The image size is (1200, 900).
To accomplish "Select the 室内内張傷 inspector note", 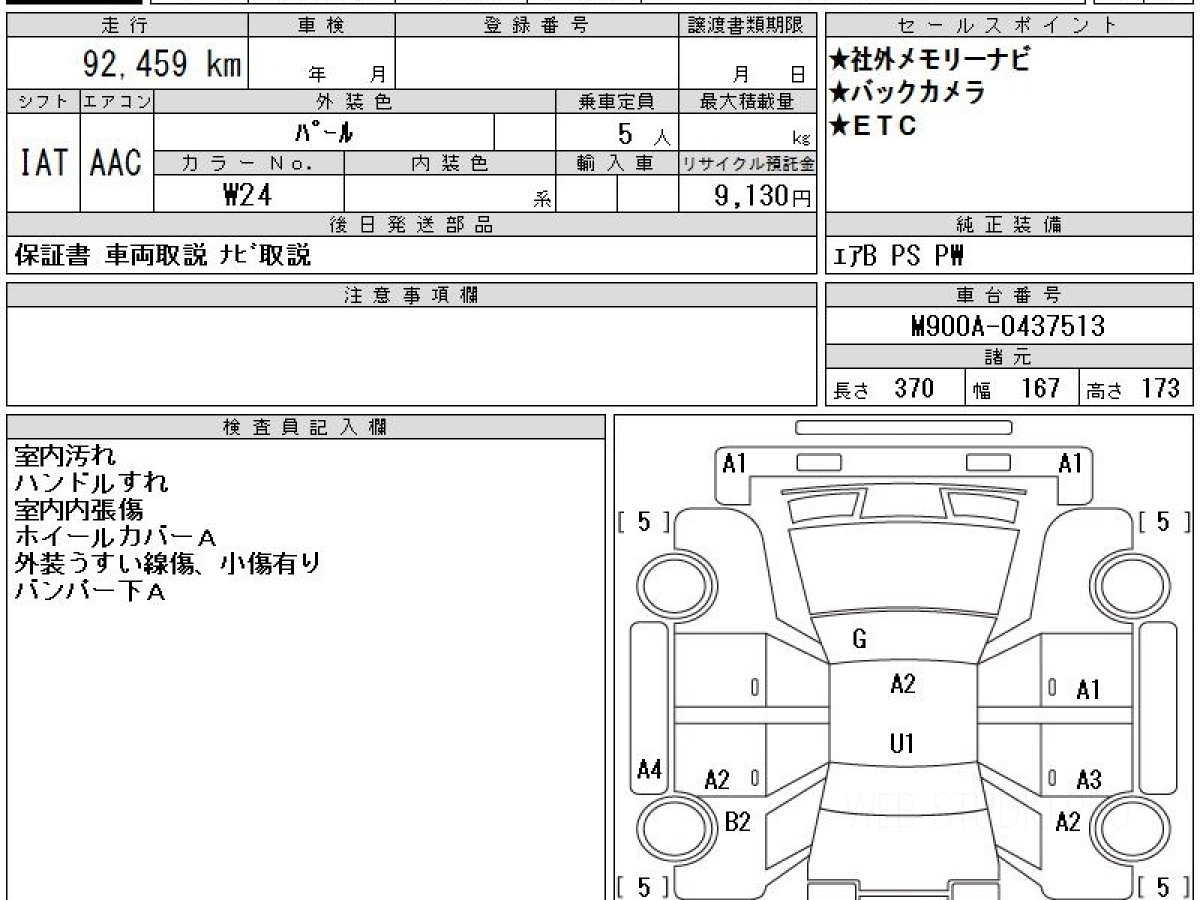I will [78, 511].
